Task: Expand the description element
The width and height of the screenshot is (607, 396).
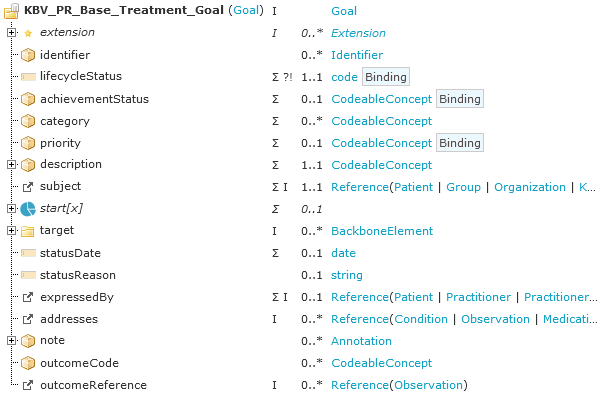Action: coord(12,165)
